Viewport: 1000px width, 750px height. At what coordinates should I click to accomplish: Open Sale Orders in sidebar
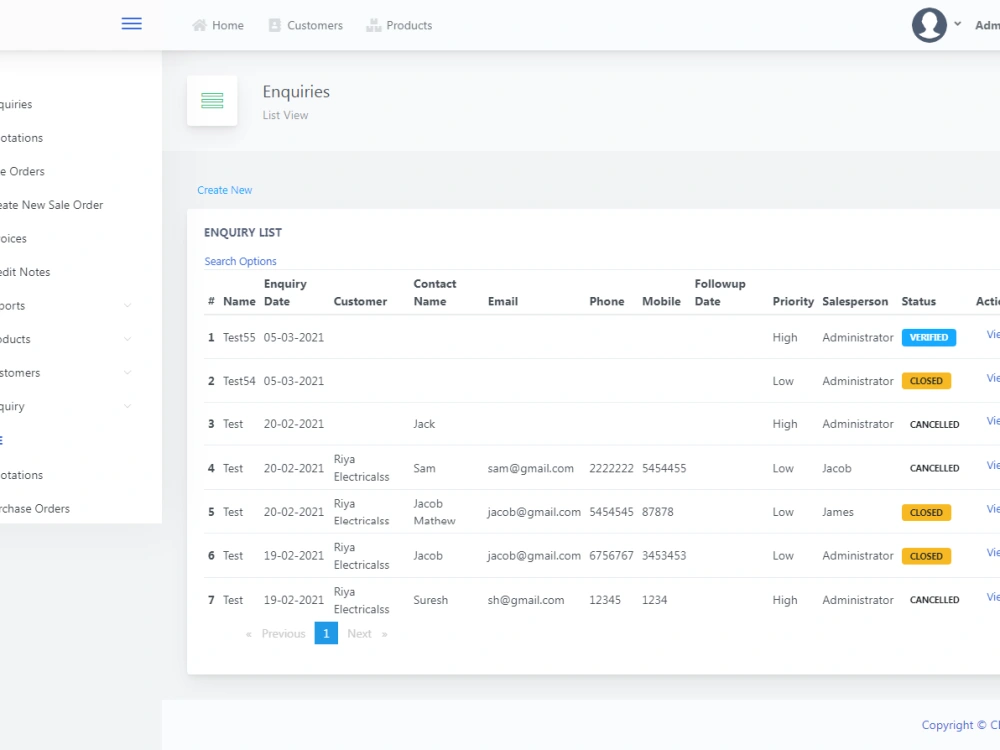pos(22,172)
